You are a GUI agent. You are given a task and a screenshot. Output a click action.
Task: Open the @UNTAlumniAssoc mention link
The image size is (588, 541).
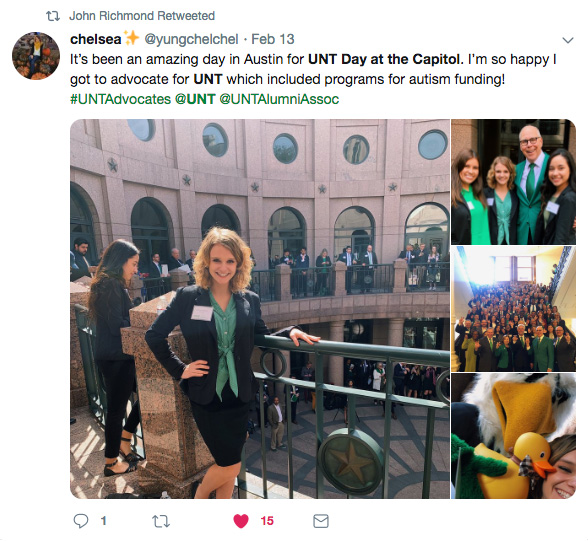pyautogui.click(x=279, y=99)
